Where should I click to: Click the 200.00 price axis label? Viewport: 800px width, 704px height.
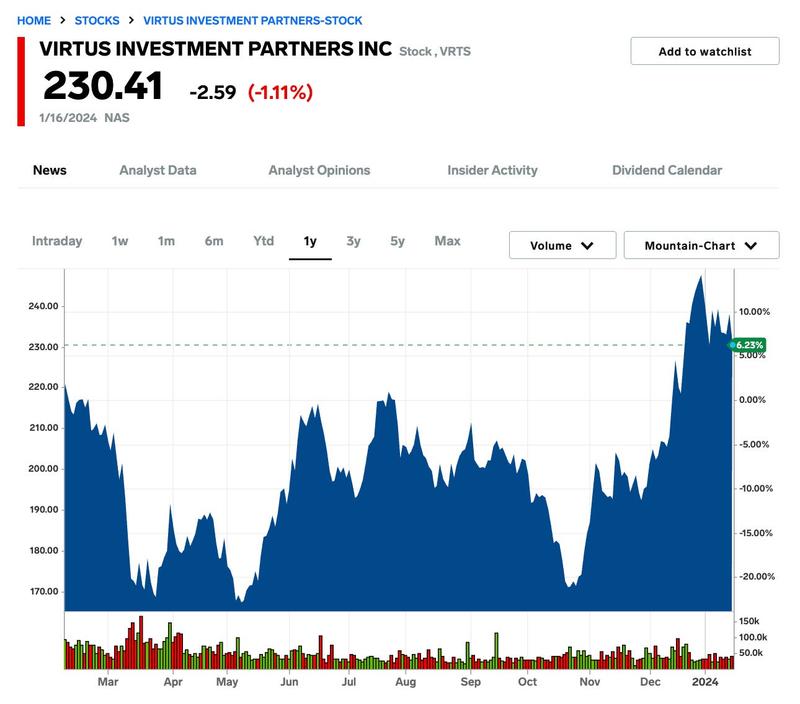pos(43,468)
